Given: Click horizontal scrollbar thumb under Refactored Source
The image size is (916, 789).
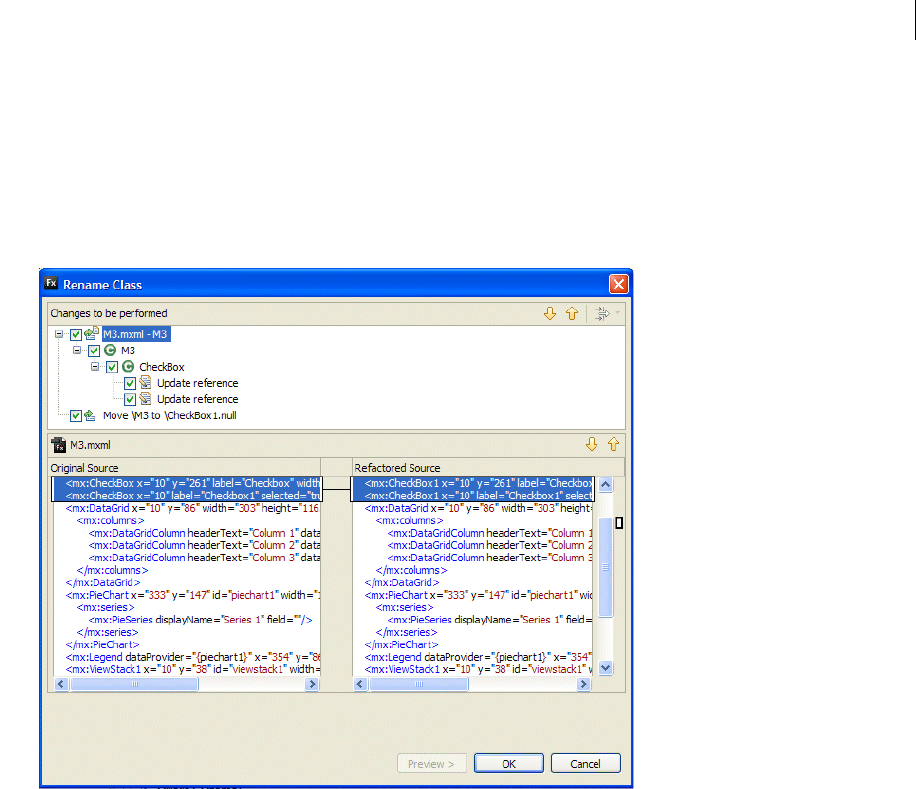Looking at the screenshot, I should pyautogui.click(x=419, y=684).
